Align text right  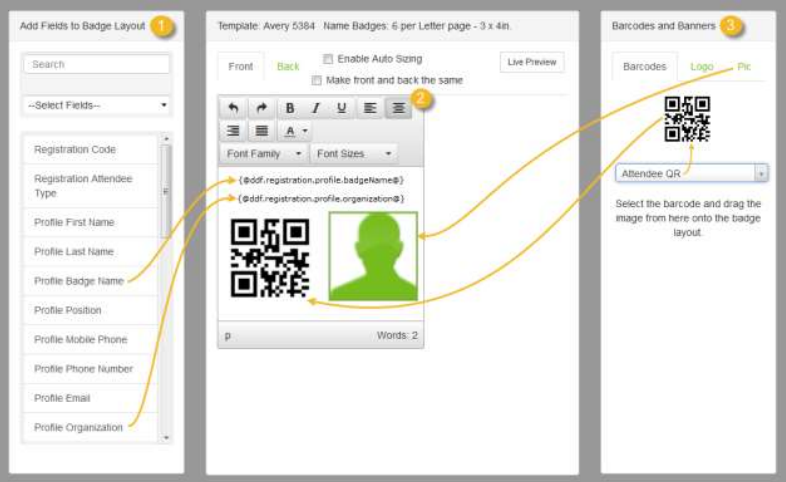click(x=233, y=131)
